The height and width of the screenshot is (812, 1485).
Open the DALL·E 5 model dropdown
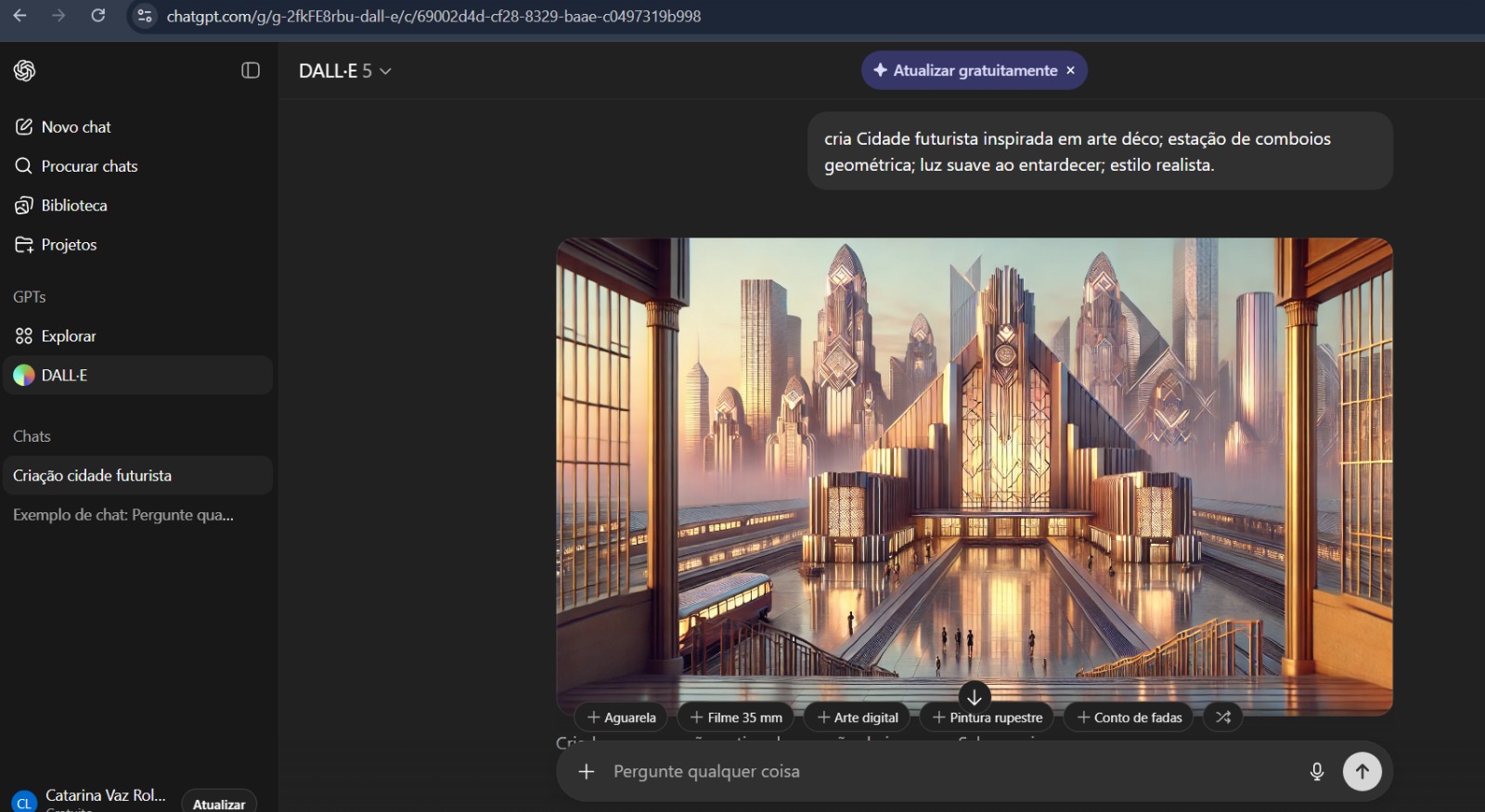click(344, 71)
